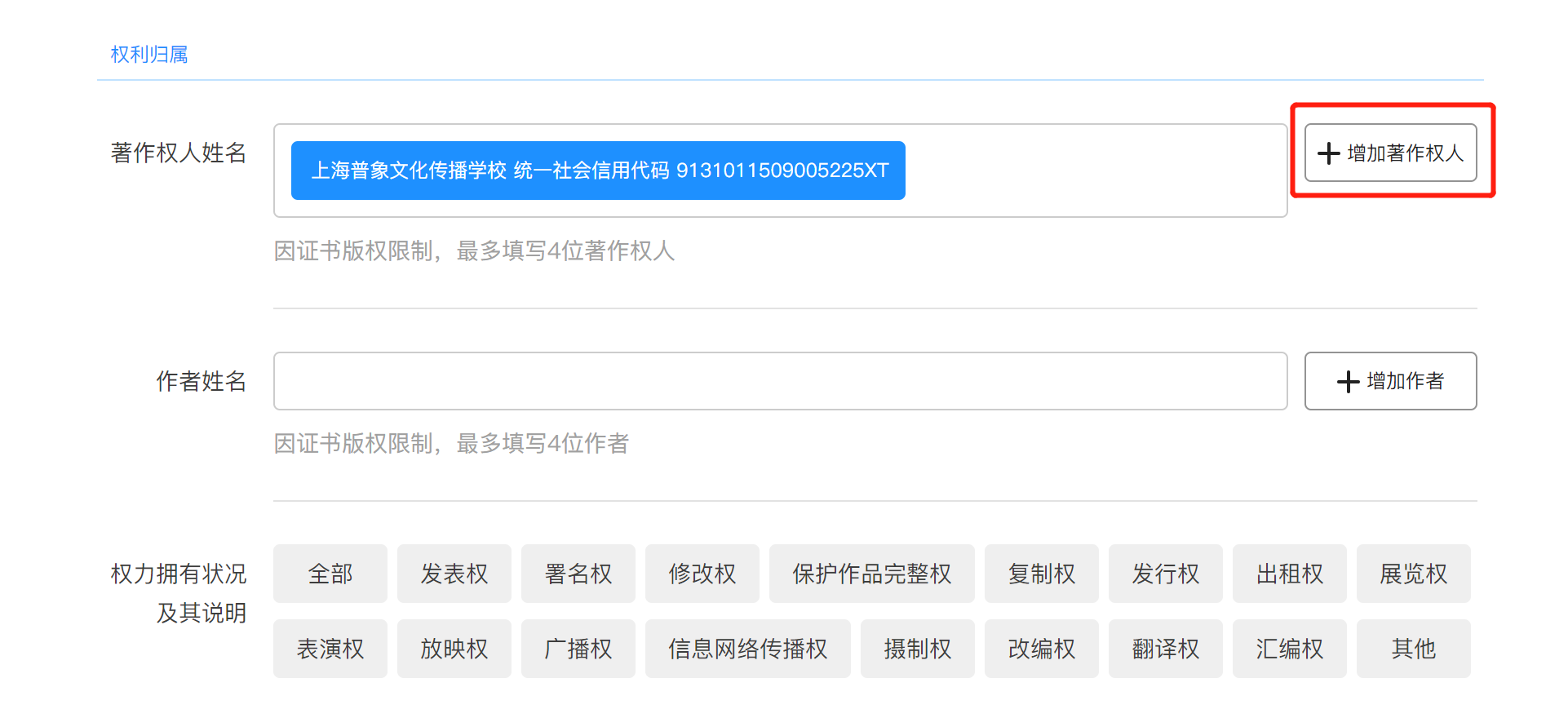Choose the 改编权 option

click(x=1042, y=649)
